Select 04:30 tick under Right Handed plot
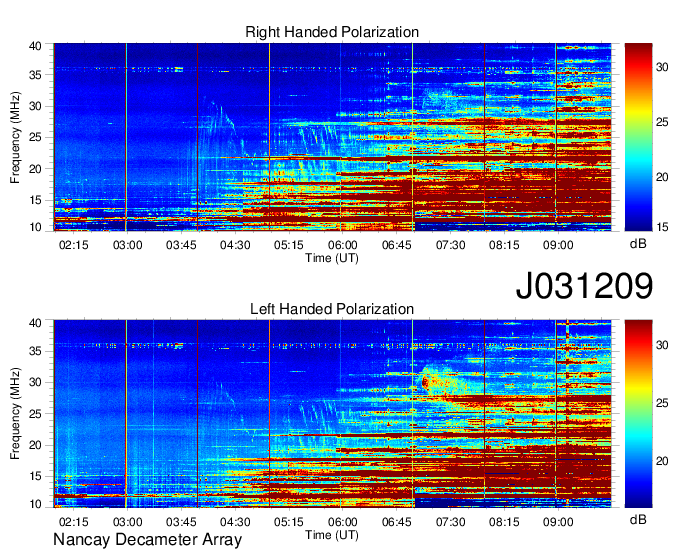The image size is (680, 552). tap(235, 245)
